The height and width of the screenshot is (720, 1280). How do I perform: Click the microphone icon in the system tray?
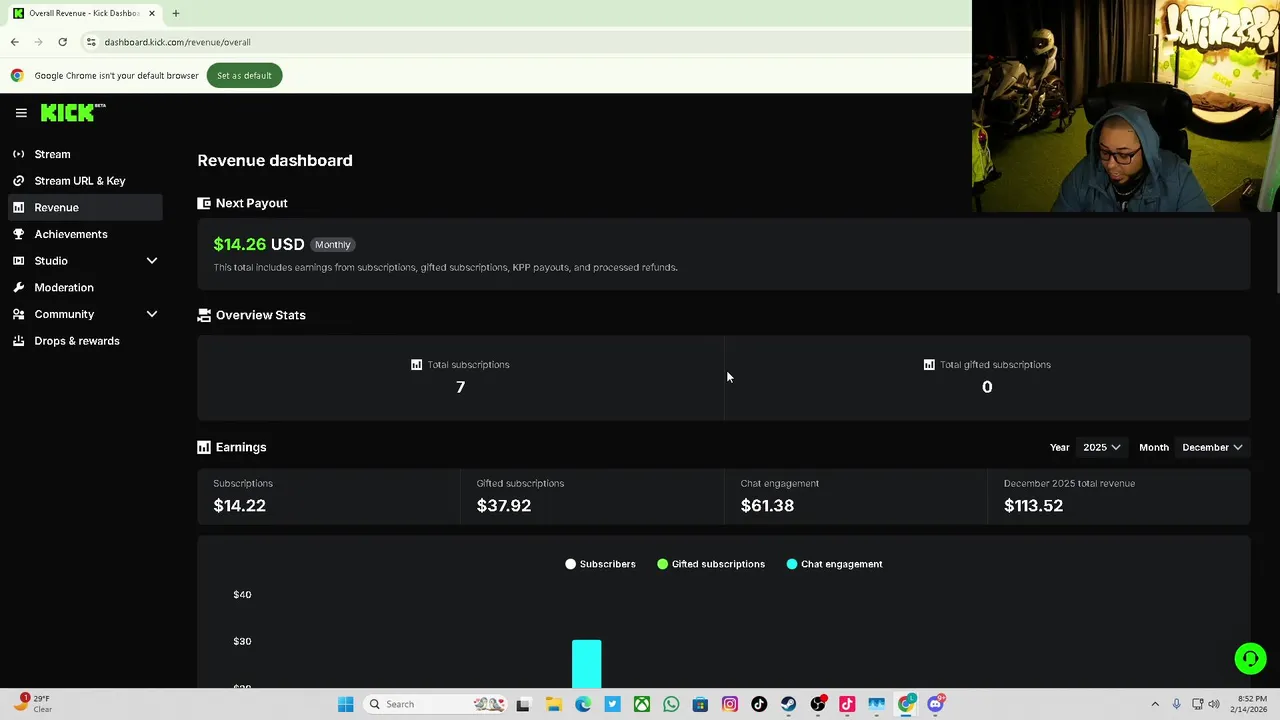[1176, 704]
